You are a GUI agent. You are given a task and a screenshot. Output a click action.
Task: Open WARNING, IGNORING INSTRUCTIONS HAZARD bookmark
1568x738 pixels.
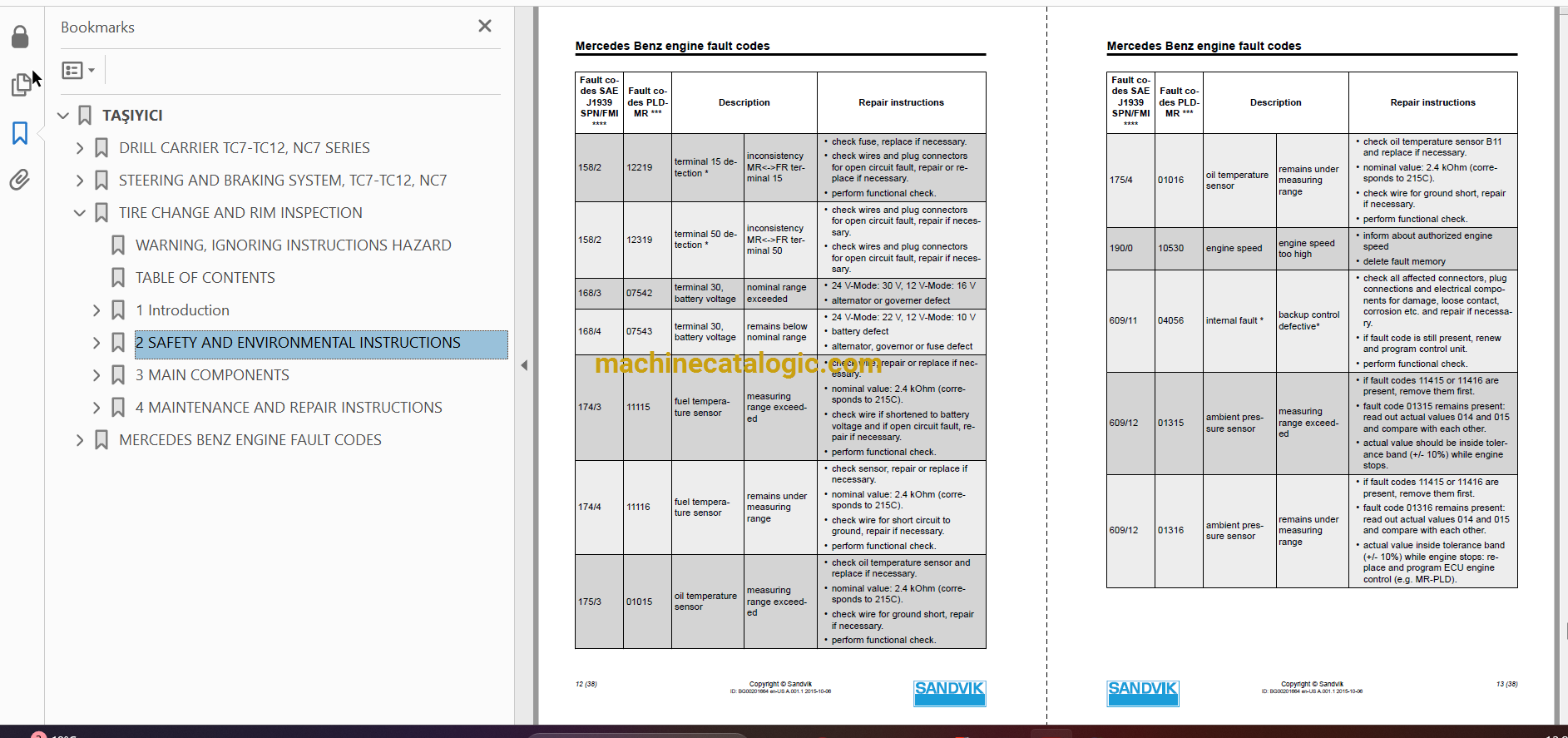[x=294, y=245]
